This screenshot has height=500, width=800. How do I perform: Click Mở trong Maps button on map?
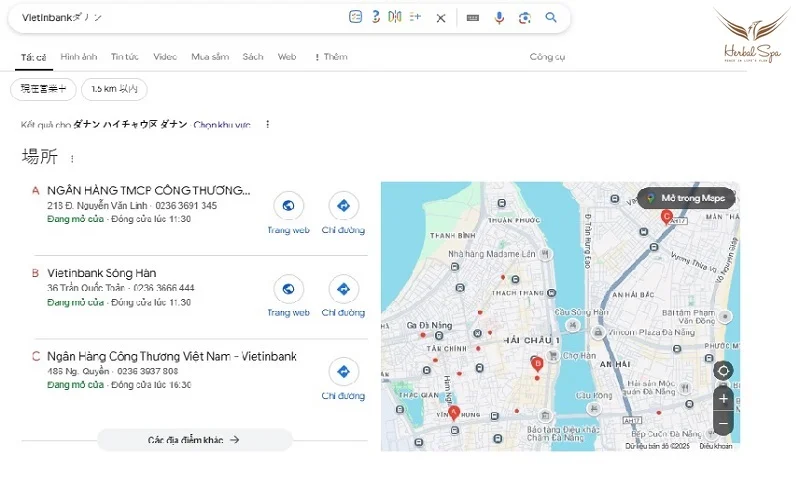coord(686,198)
